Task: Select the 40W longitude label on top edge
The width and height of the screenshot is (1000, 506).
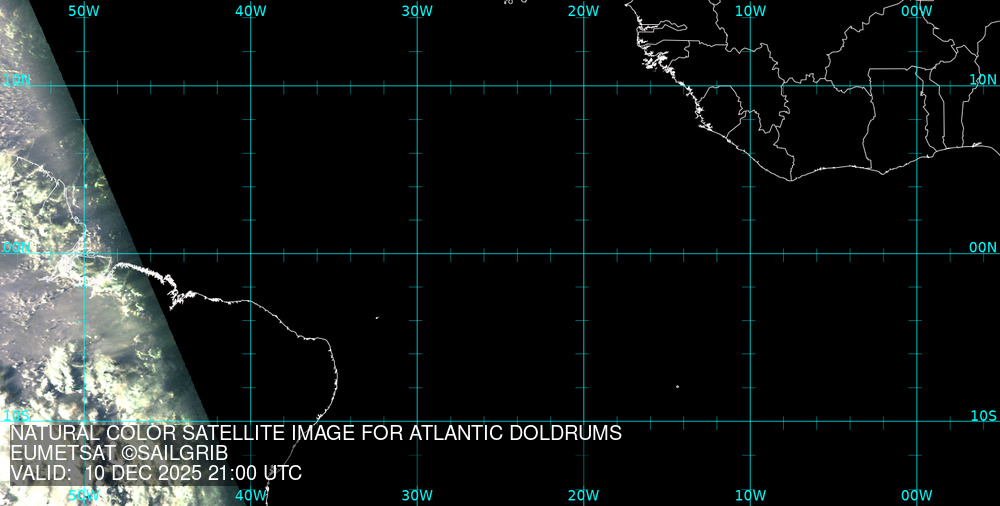Action: pos(250,10)
